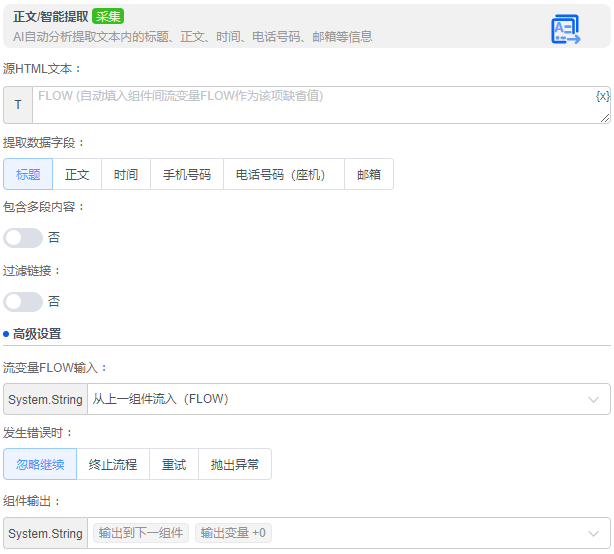The image size is (614, 554).
Task: Choose 抛出异常 on error
Action: pyautogui.click(x=235, y=464)
